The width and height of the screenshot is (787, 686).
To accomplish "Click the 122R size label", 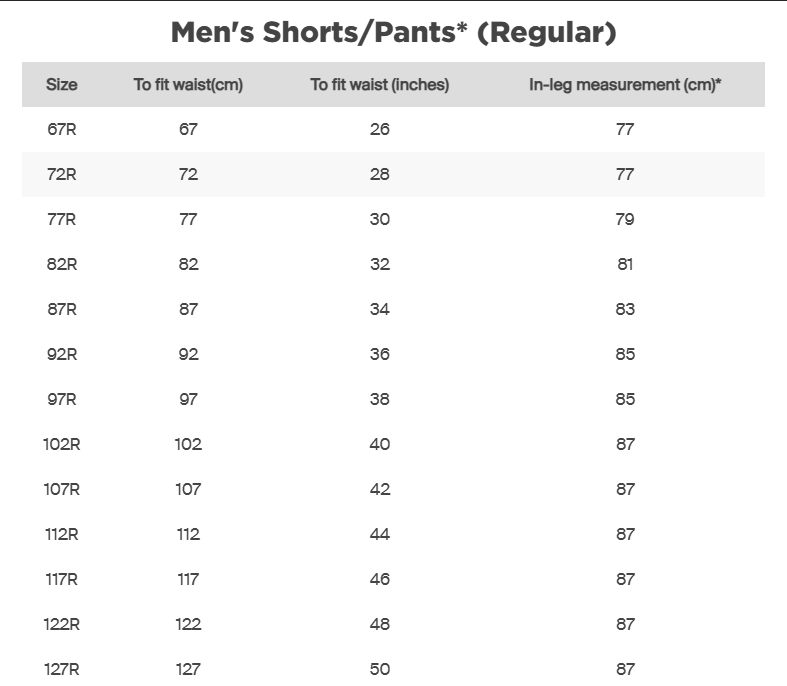I will pos(61,624).
